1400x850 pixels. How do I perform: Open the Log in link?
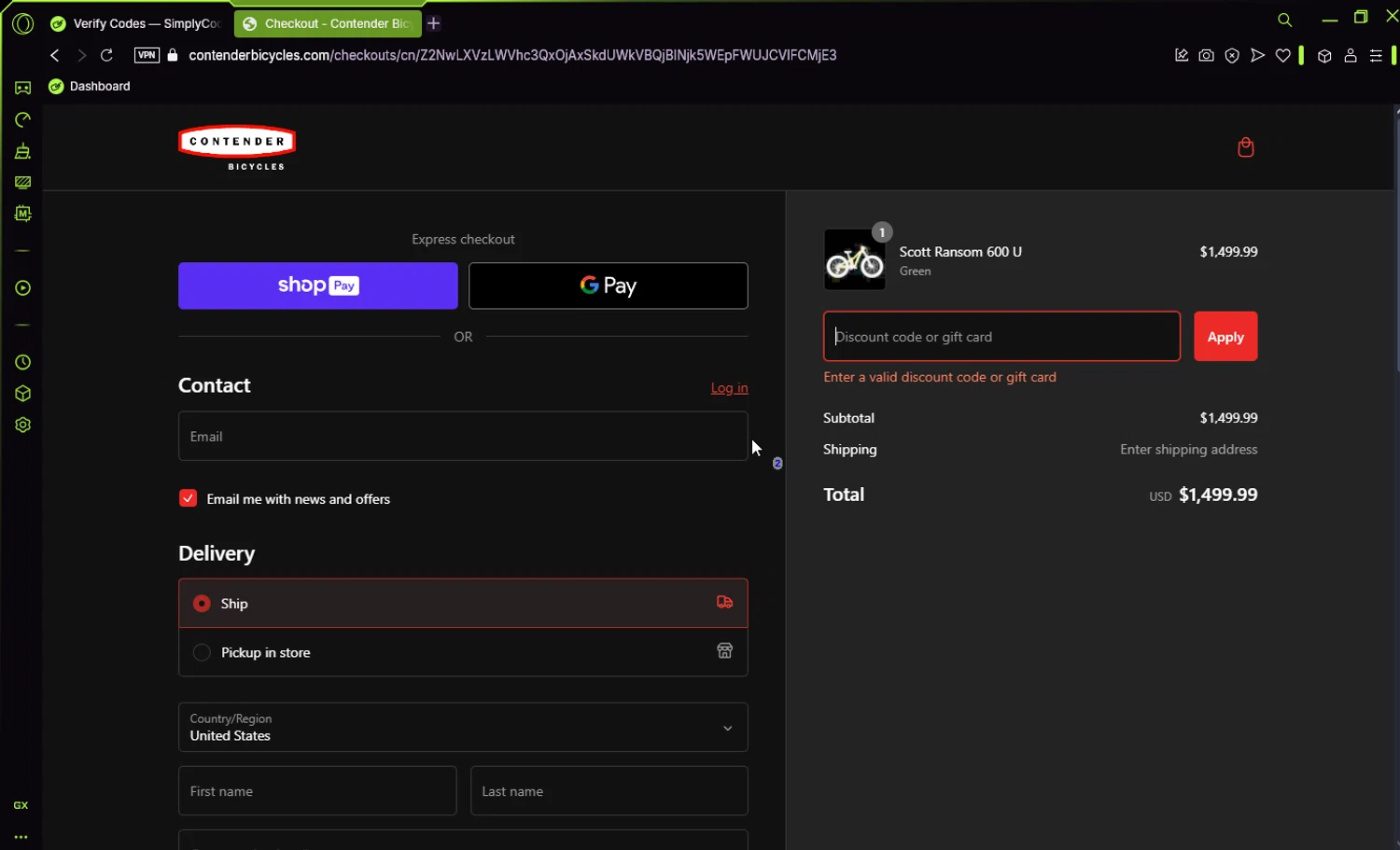tap(729, 388)
